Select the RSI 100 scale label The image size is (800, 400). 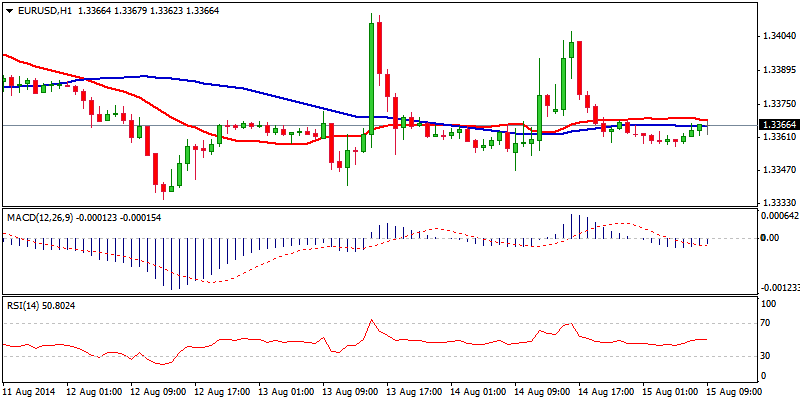(x=768, y=304)
